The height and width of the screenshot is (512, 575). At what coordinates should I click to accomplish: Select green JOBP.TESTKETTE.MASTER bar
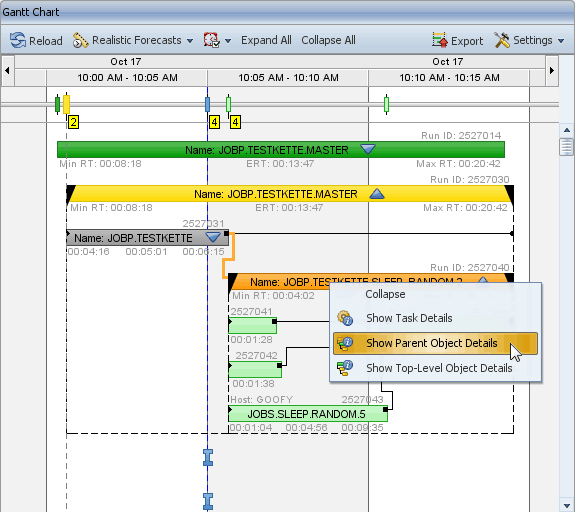281,150
